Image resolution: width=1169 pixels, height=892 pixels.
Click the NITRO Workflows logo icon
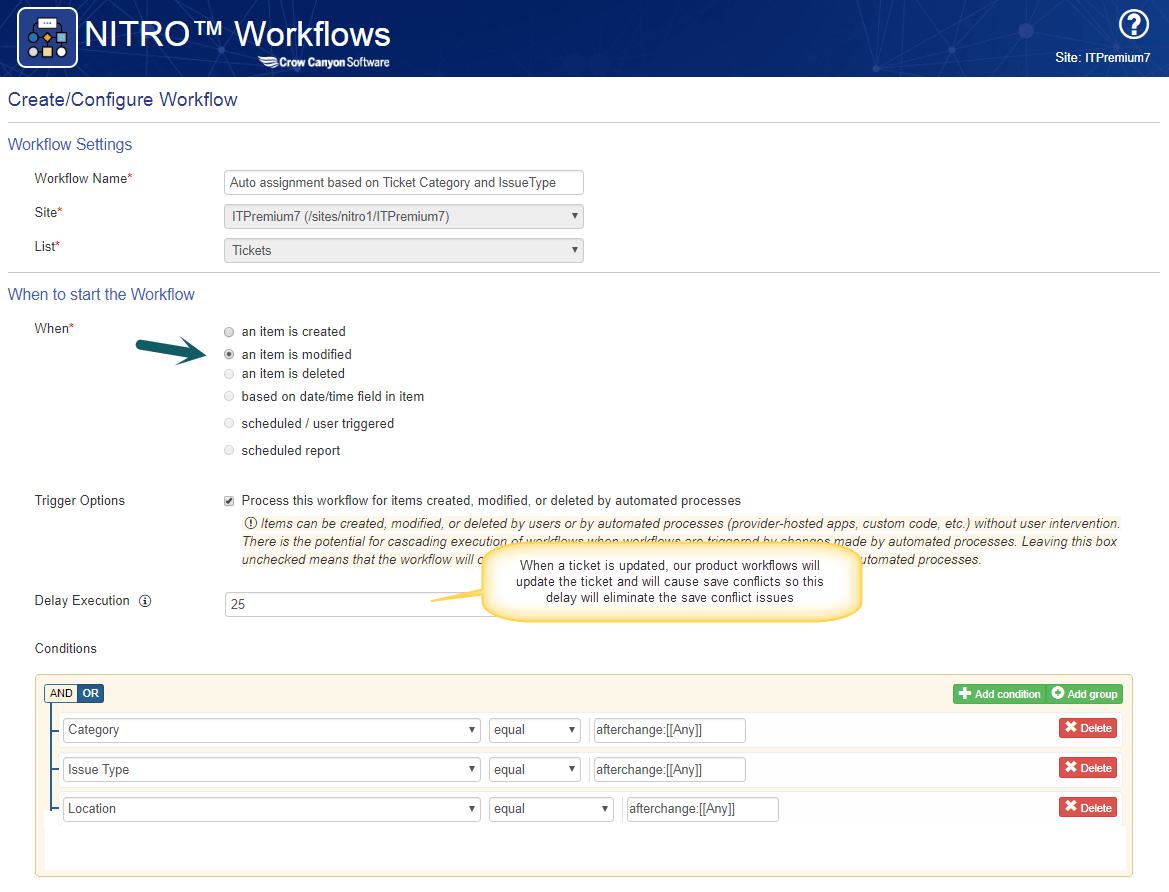[47, 37]
